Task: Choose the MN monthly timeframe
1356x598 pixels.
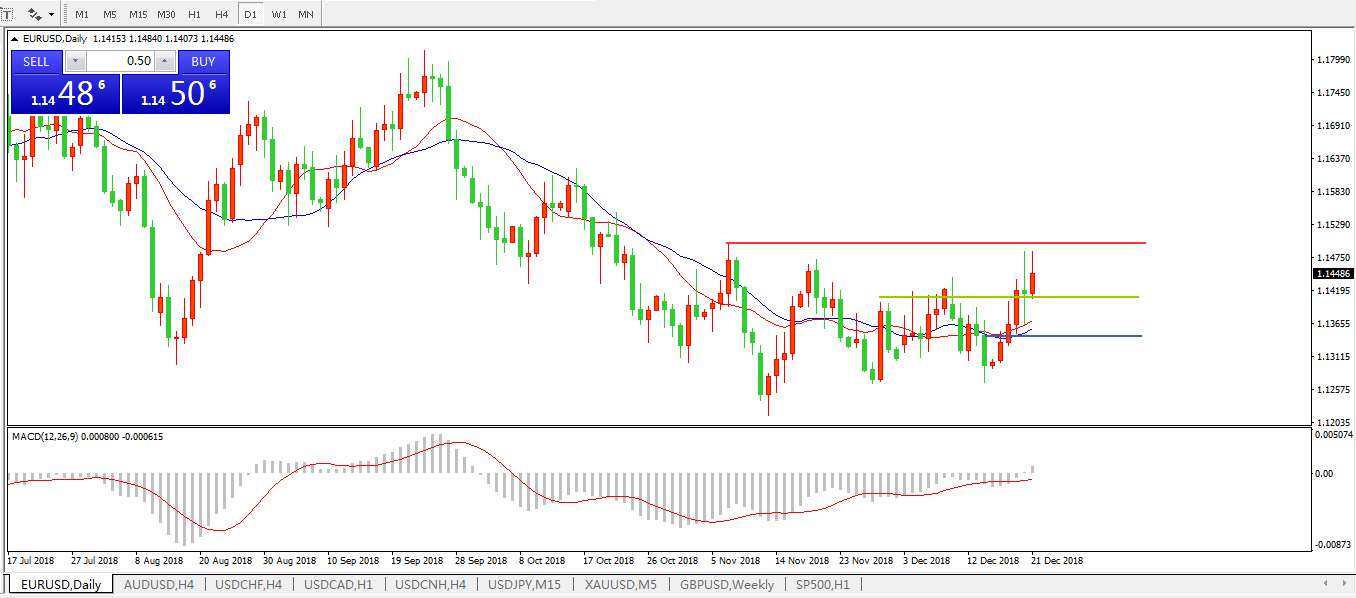Action: (x=306, y=15)
